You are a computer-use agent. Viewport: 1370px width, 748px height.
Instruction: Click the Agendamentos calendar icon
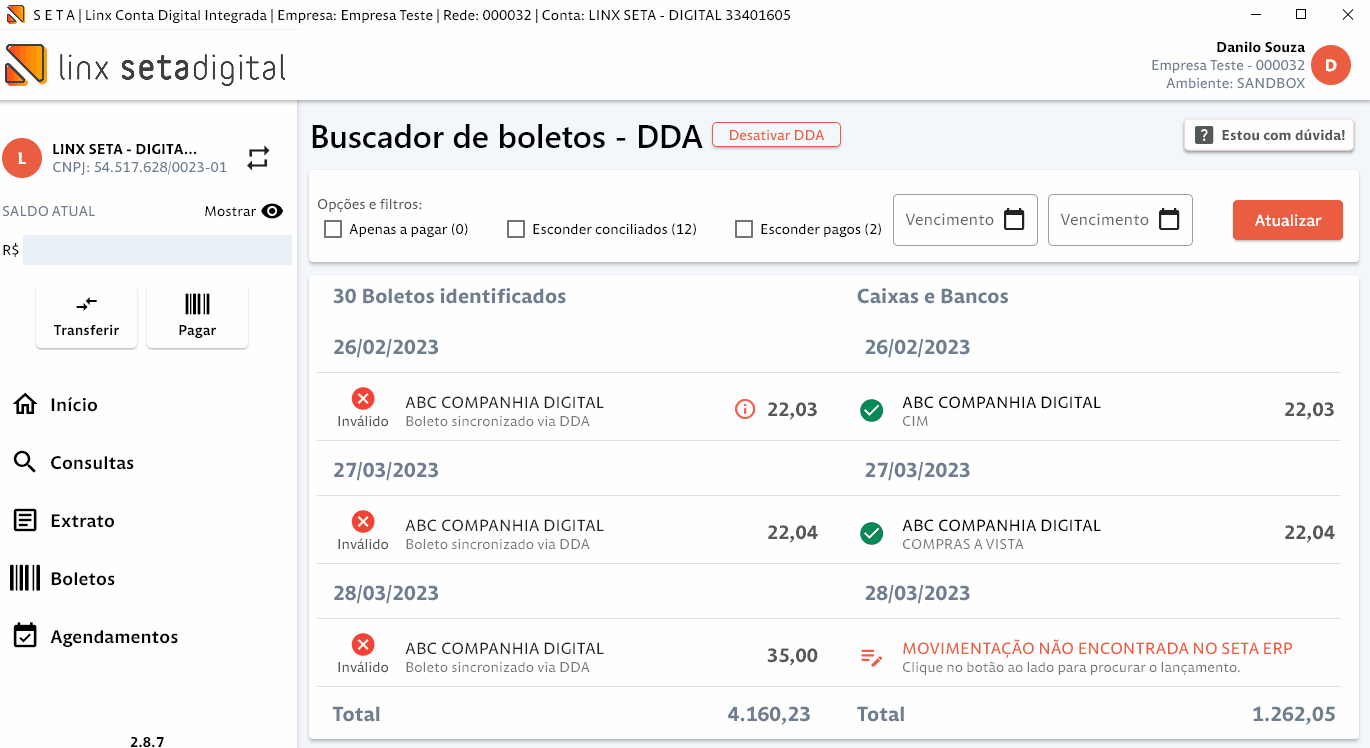[x=25, y=636]
